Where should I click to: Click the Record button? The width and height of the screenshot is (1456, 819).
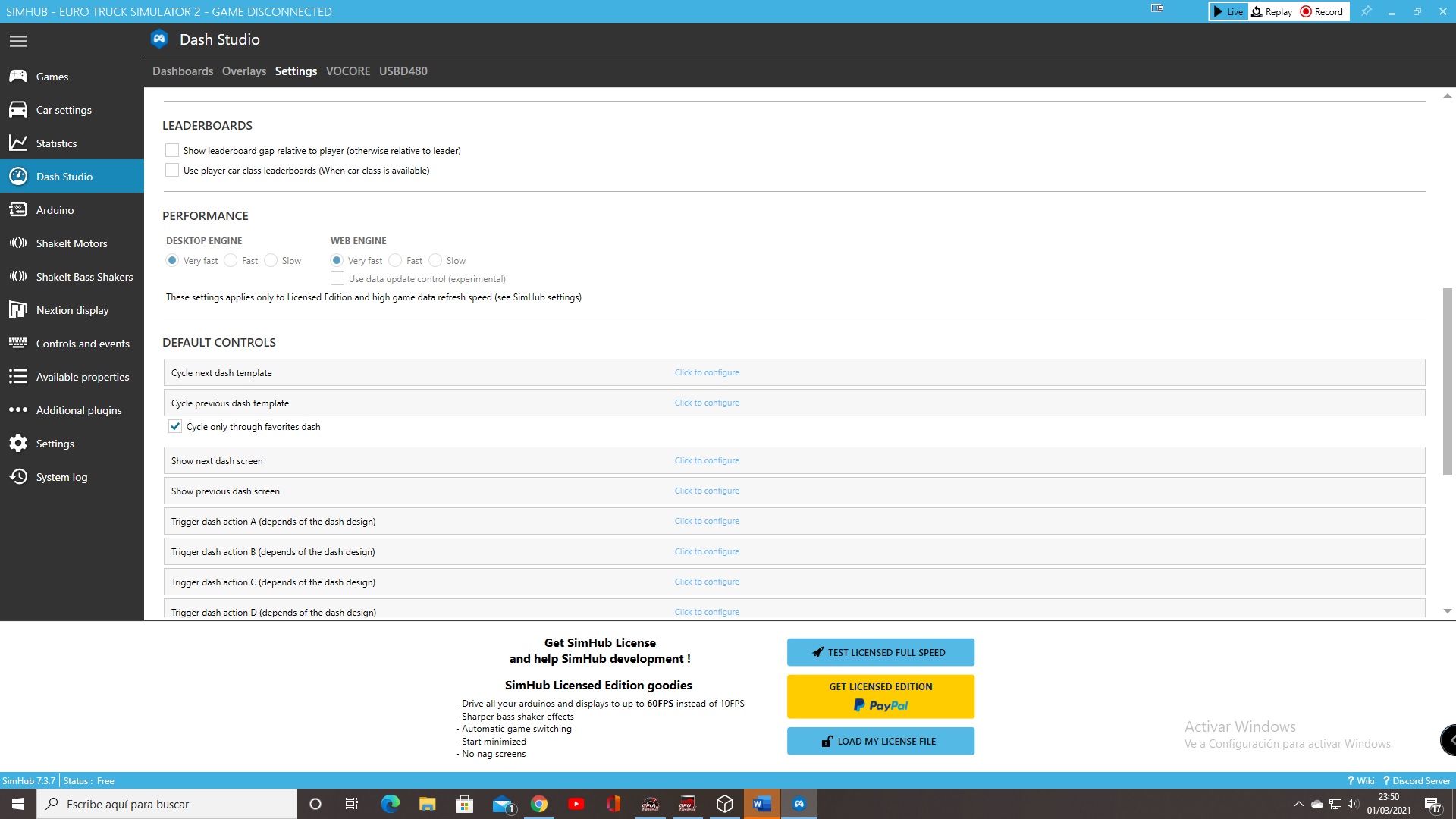tap(1322, 11)
